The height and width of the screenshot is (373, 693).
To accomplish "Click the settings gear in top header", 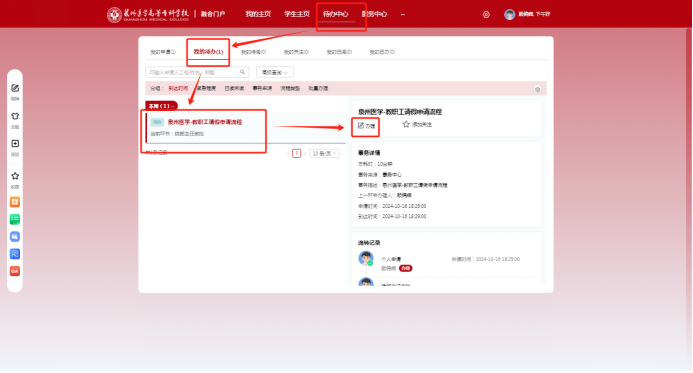I will pyautogui.click(x=486, y=15).
